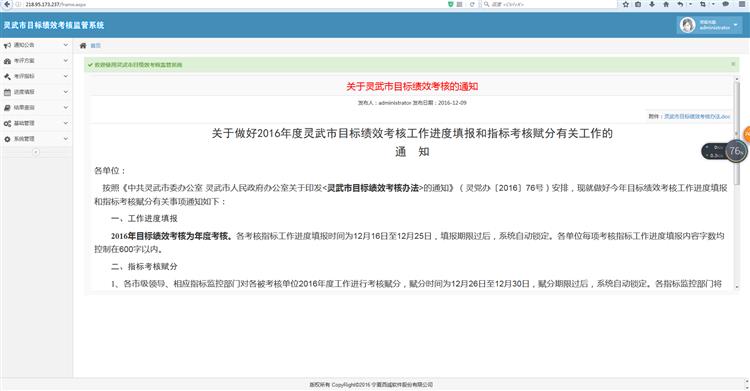750x391 pixels.
Task: Expand the 考评方案 sidebar menu chevron
Action: pyautogui.click(x=66, y=61)
